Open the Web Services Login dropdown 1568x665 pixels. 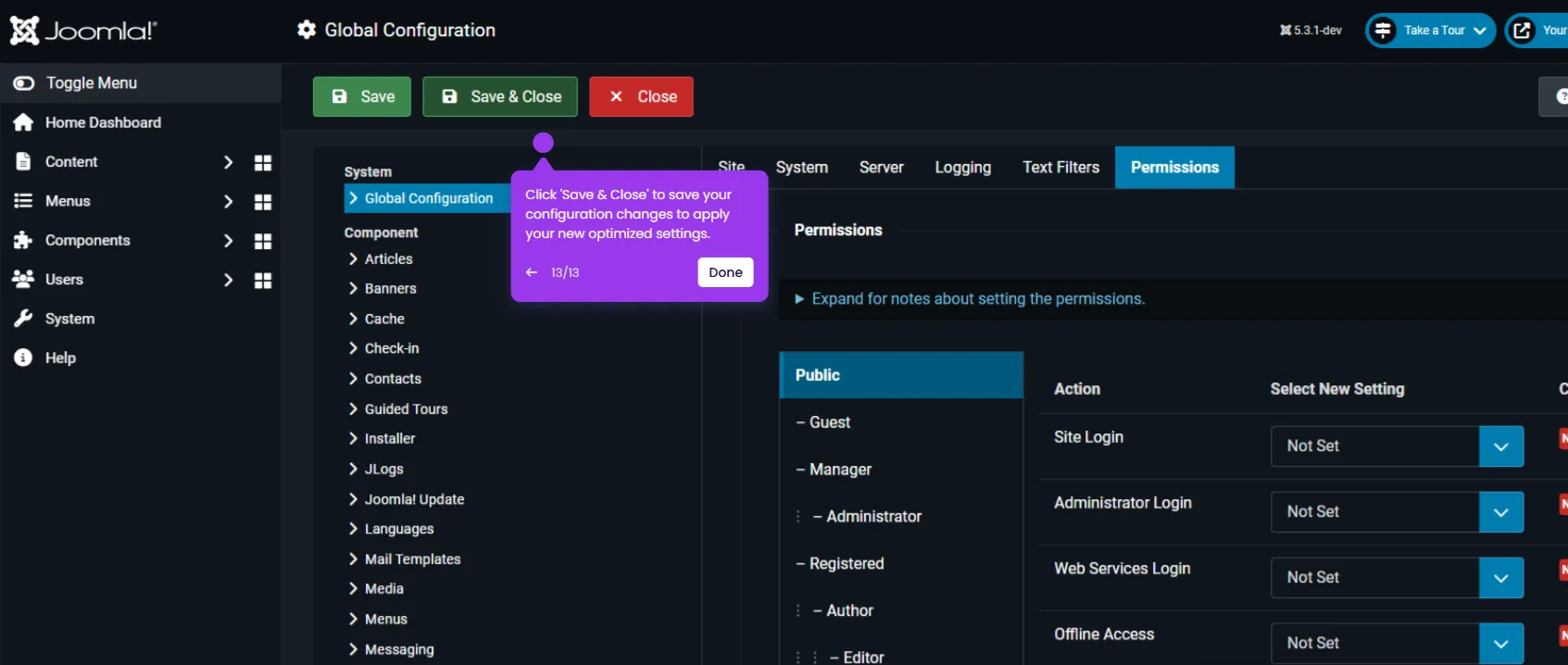(1398, 578)
